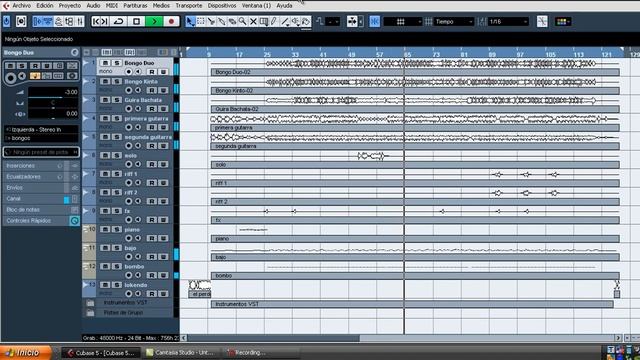Solo the bombo track
This screenshot has width=640, height=360.
(x=117, y=266)
